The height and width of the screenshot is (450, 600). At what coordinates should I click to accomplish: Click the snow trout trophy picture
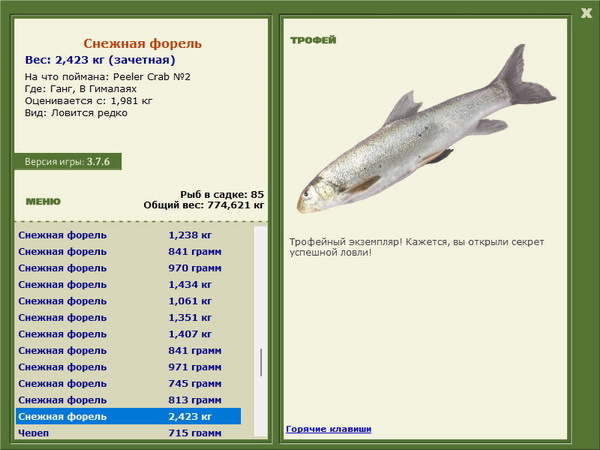[426, 129]
